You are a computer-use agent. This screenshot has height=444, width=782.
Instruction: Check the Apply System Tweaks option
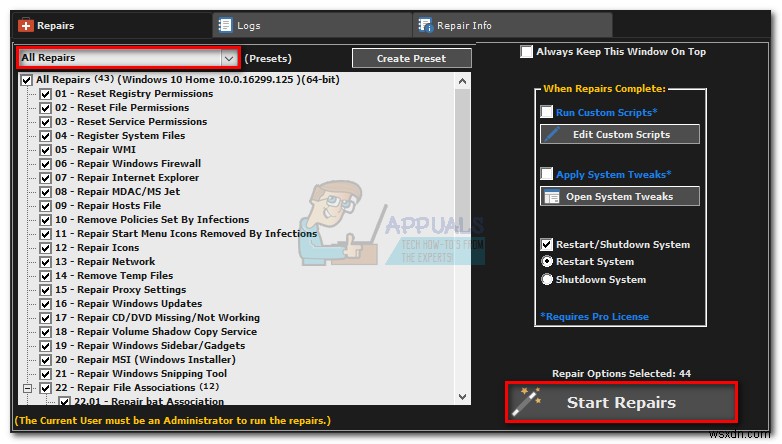pyautogui.click(x=547, y=174)
